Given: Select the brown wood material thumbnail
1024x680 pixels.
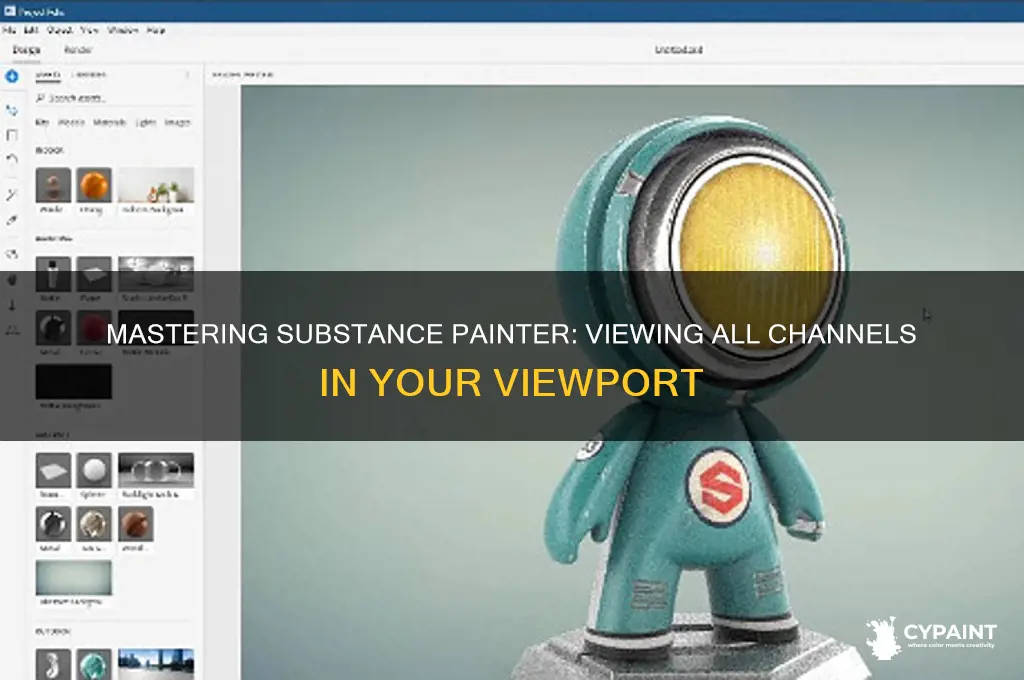Looking at the screenshot, I should (x=136, y=524).
